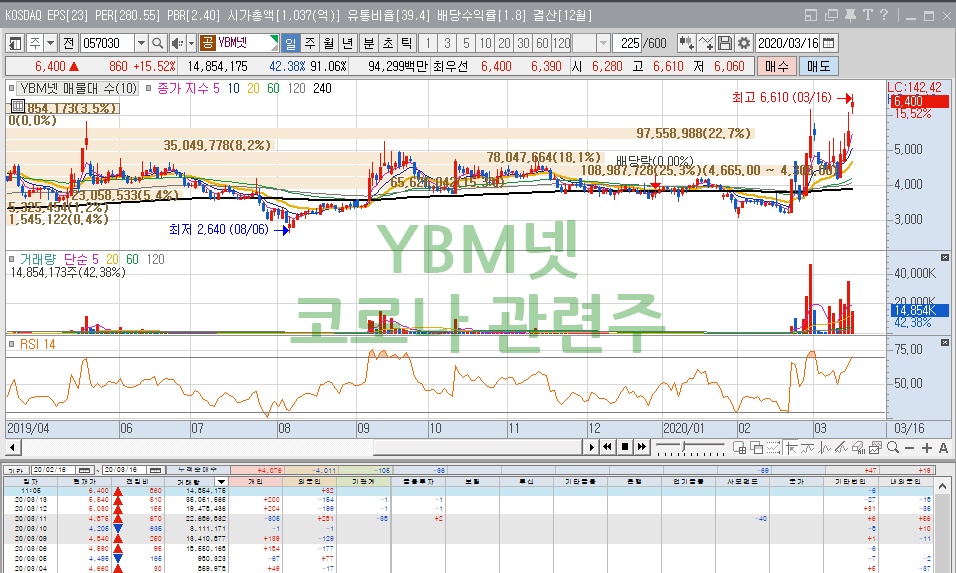Screen dimensions: 956x573
Task: Open the end date calendar for 20/03/16
Action: 157,470
